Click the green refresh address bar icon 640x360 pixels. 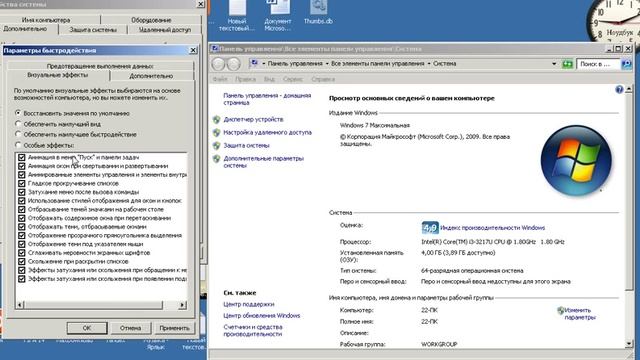567,64
